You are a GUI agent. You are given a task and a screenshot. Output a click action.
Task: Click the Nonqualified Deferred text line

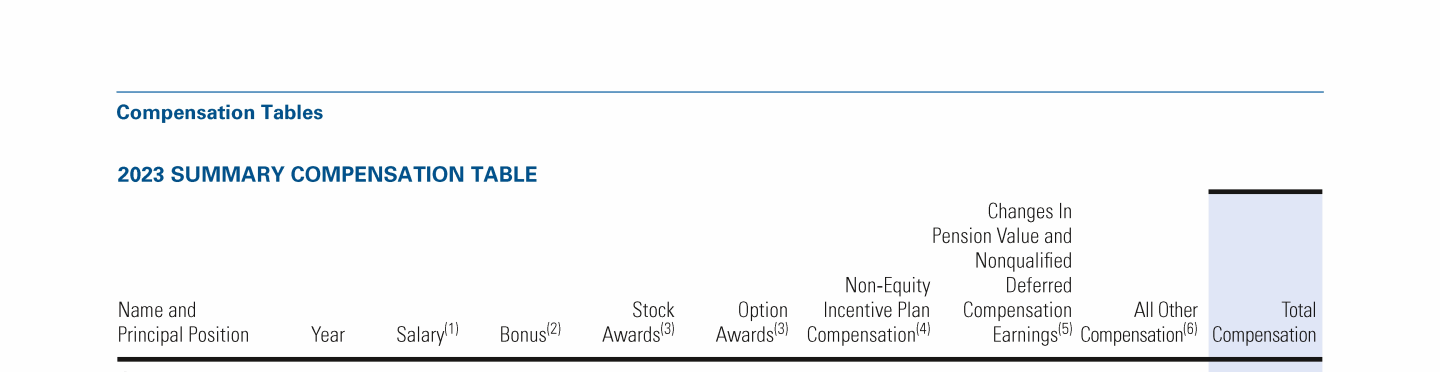(x=1023, y=273)
